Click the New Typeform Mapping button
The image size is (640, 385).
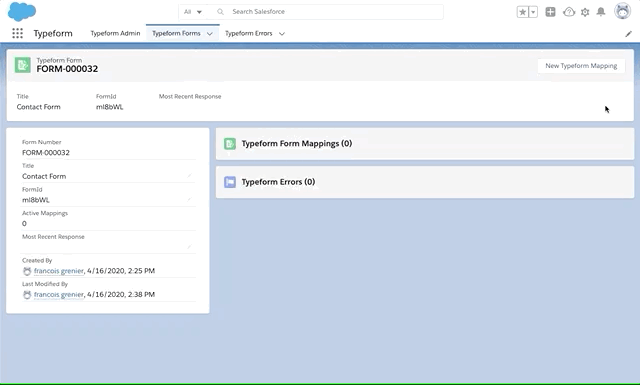[581, 66]
